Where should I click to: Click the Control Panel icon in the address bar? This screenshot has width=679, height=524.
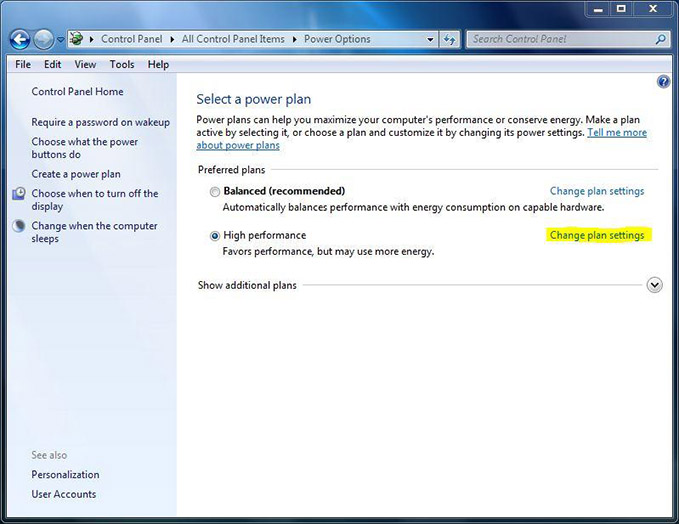pos(76,39)
